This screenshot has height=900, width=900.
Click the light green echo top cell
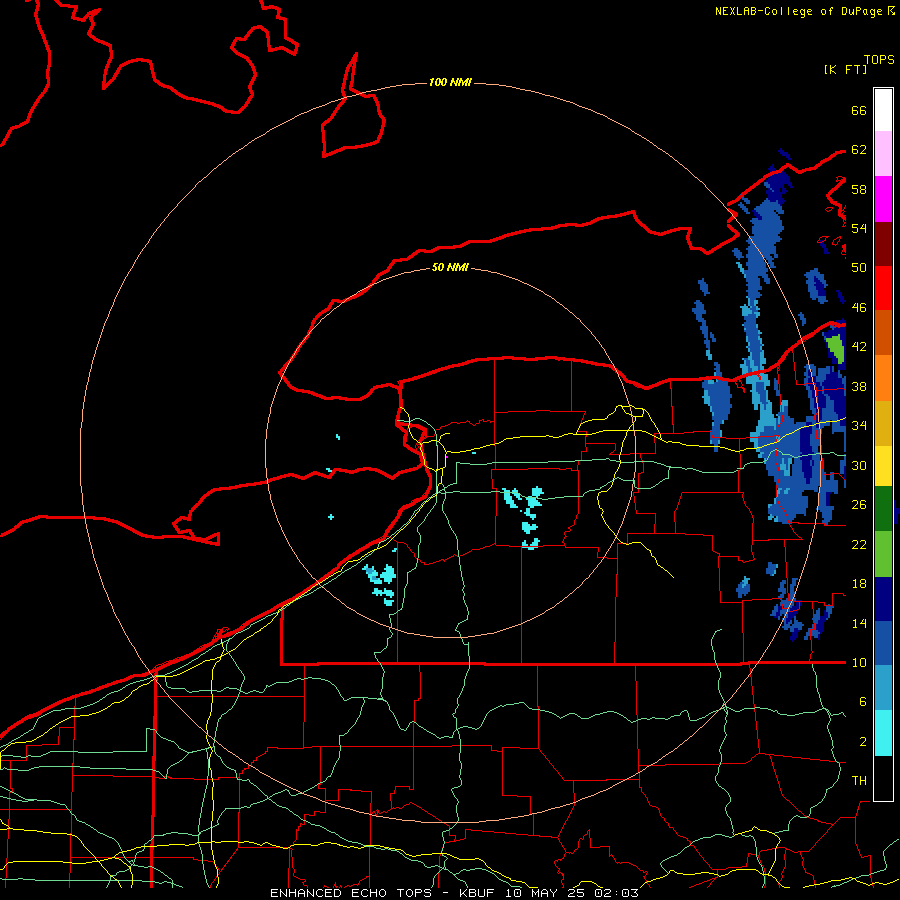[836, 347]
